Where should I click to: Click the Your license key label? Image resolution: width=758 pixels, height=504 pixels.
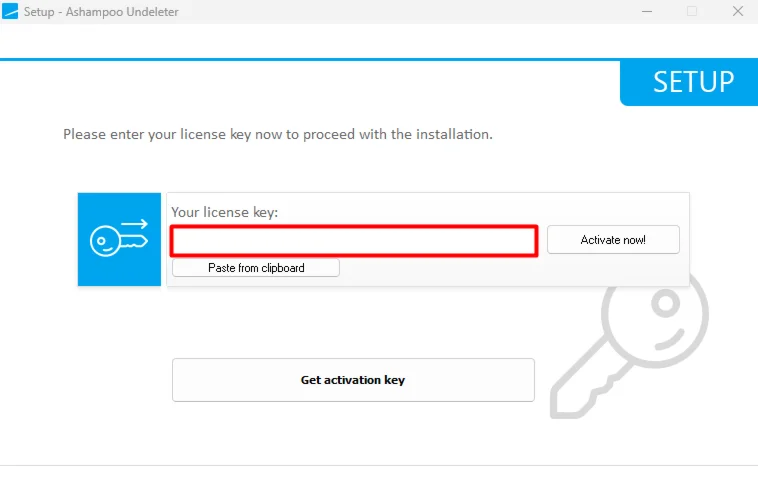224,212
